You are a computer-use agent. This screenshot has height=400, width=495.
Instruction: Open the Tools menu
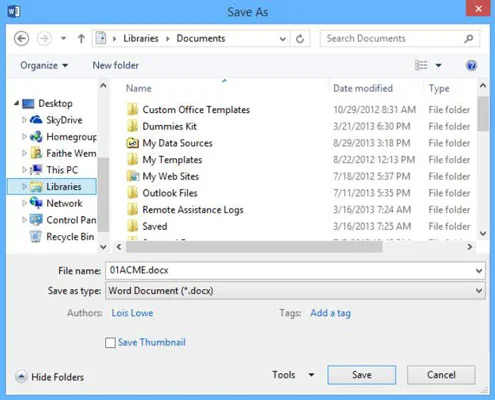pos(293,375)
